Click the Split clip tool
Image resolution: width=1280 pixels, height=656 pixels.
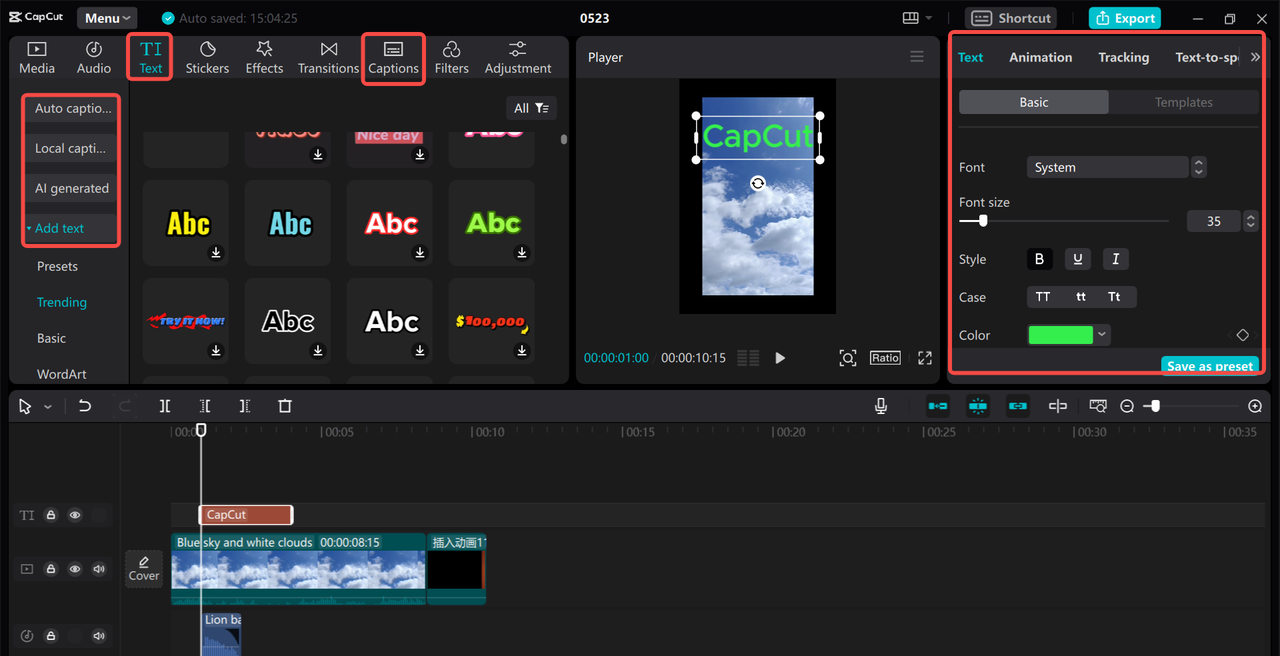165,406
